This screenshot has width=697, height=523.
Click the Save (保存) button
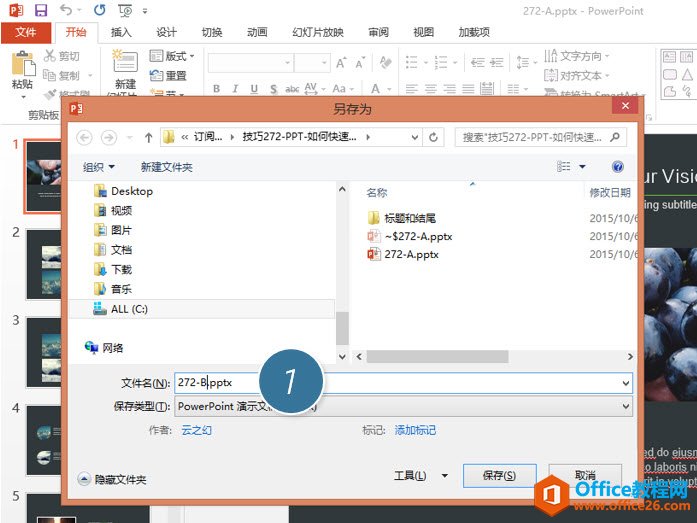499,476
